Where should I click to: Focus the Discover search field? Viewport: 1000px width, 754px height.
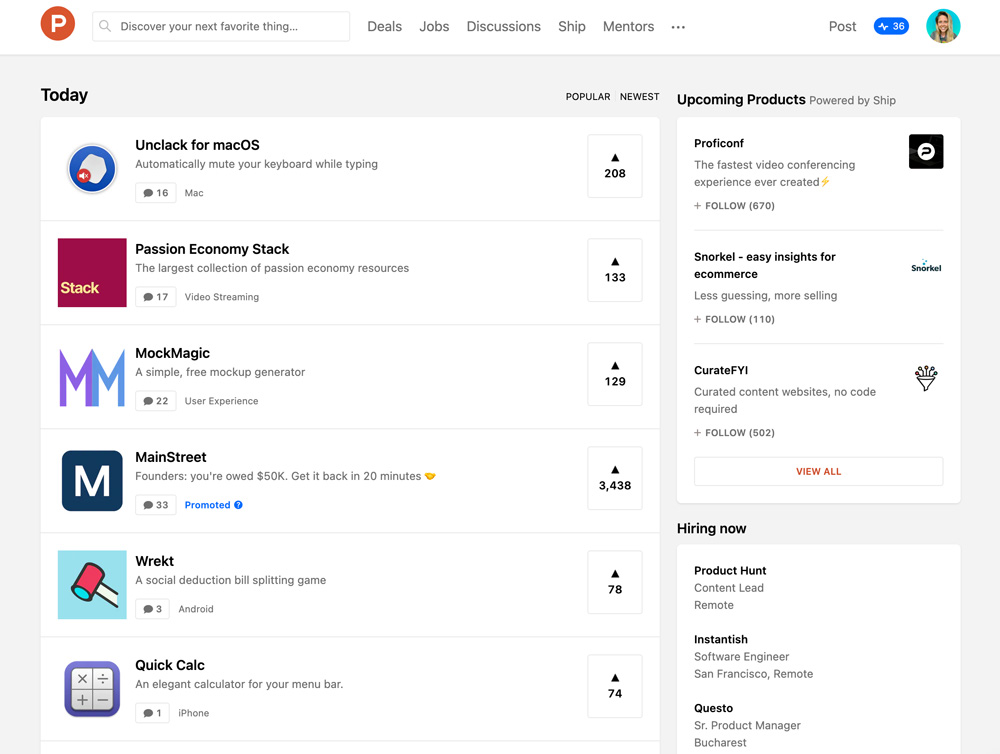tap(221, 26)
